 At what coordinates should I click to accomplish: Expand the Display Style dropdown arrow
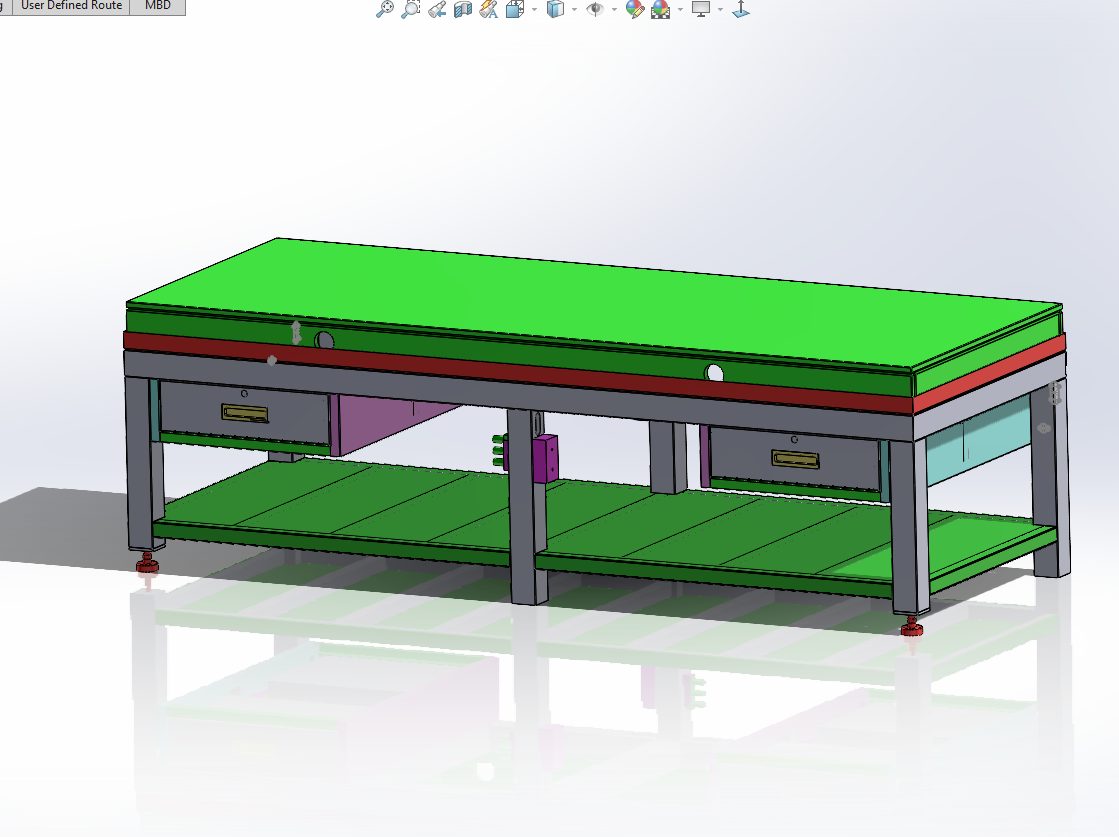pyautogui.click(x=574, y=9)
